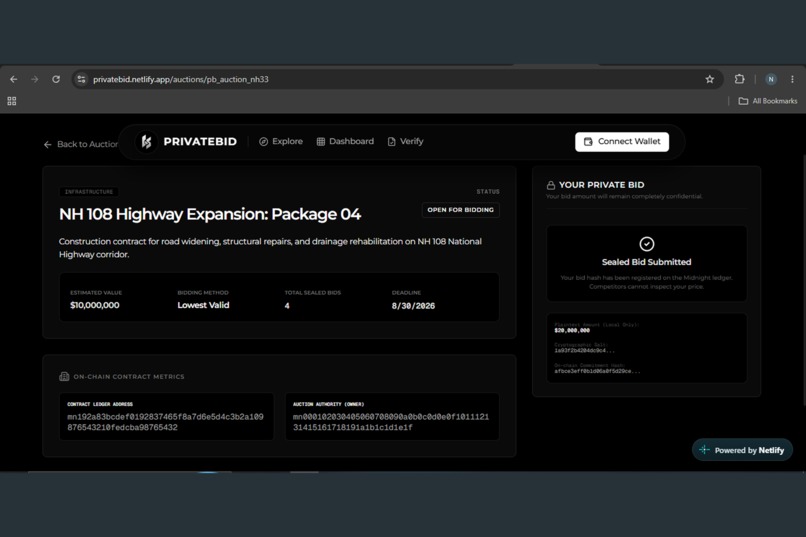Open the Explore nav item

point(281,141)
